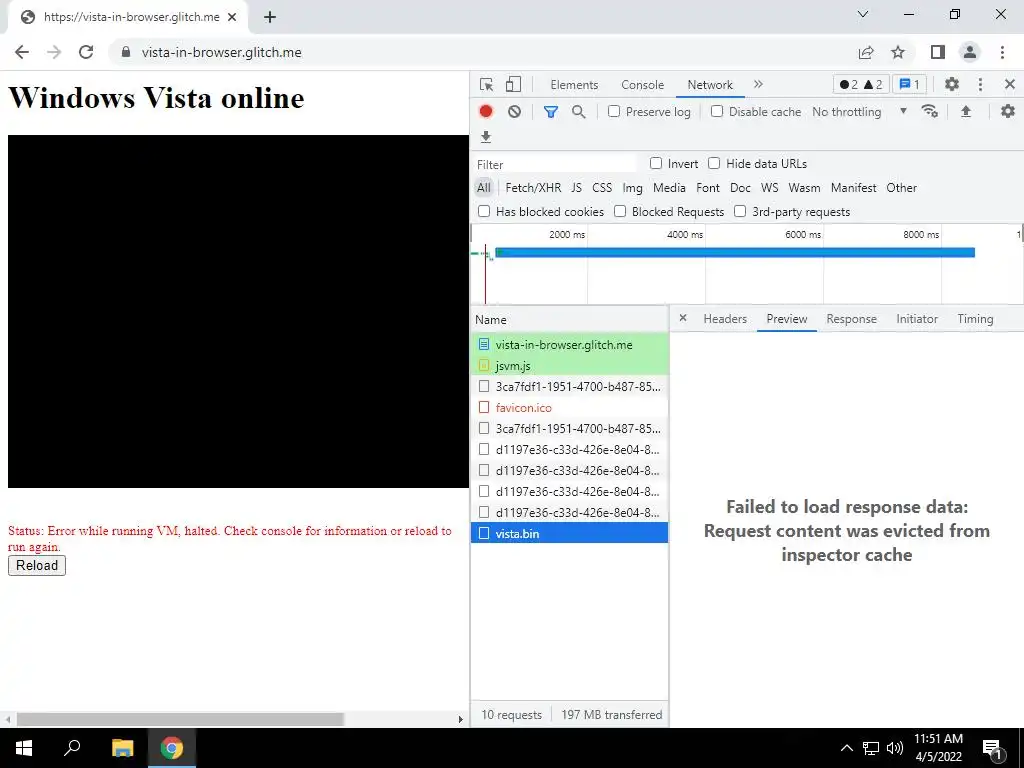This screenshot has width=1024, height=768.
Task: Open network search magnifier icon
Action: [579, 112]
